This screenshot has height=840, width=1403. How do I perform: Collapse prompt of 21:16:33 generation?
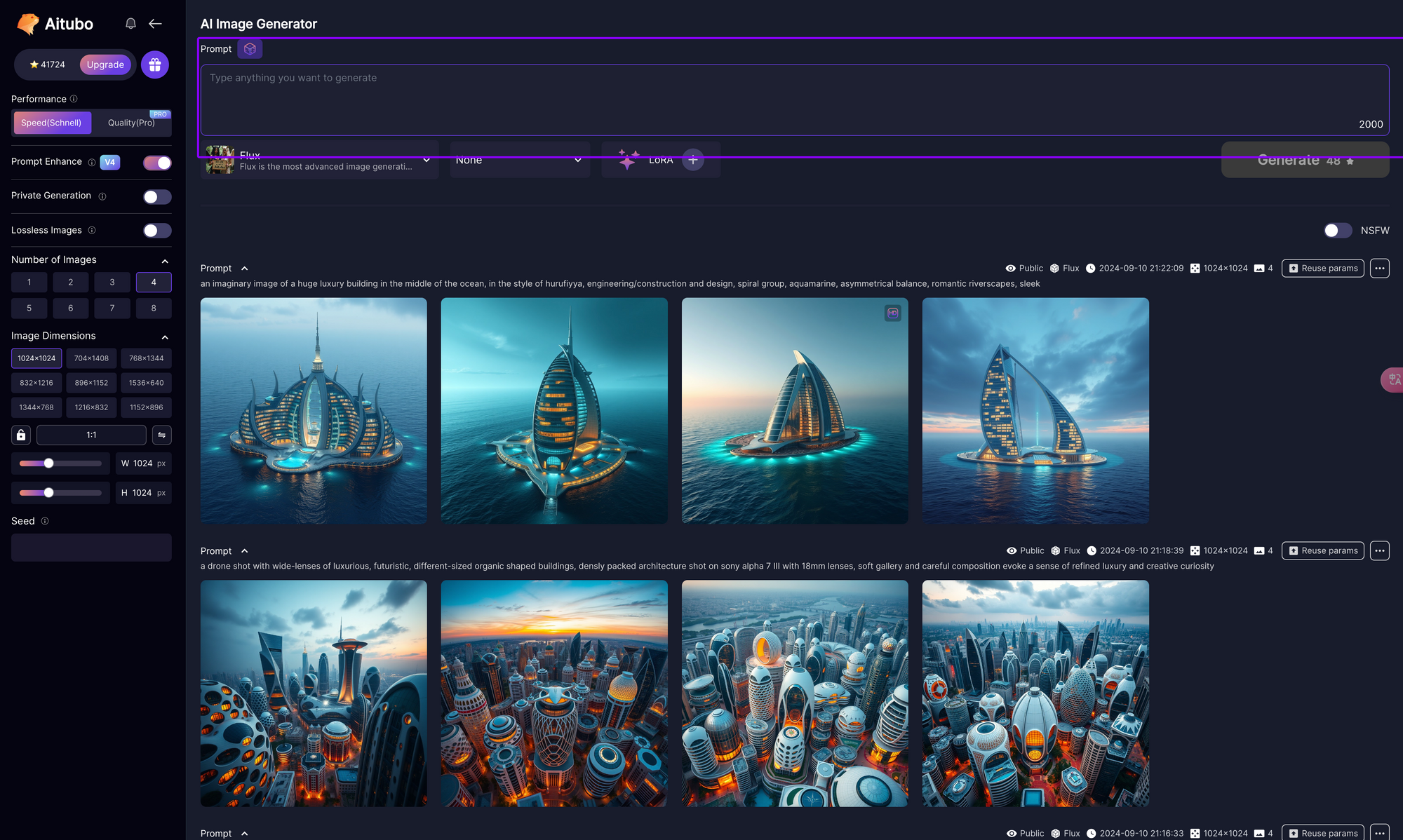tap(244, 834)
